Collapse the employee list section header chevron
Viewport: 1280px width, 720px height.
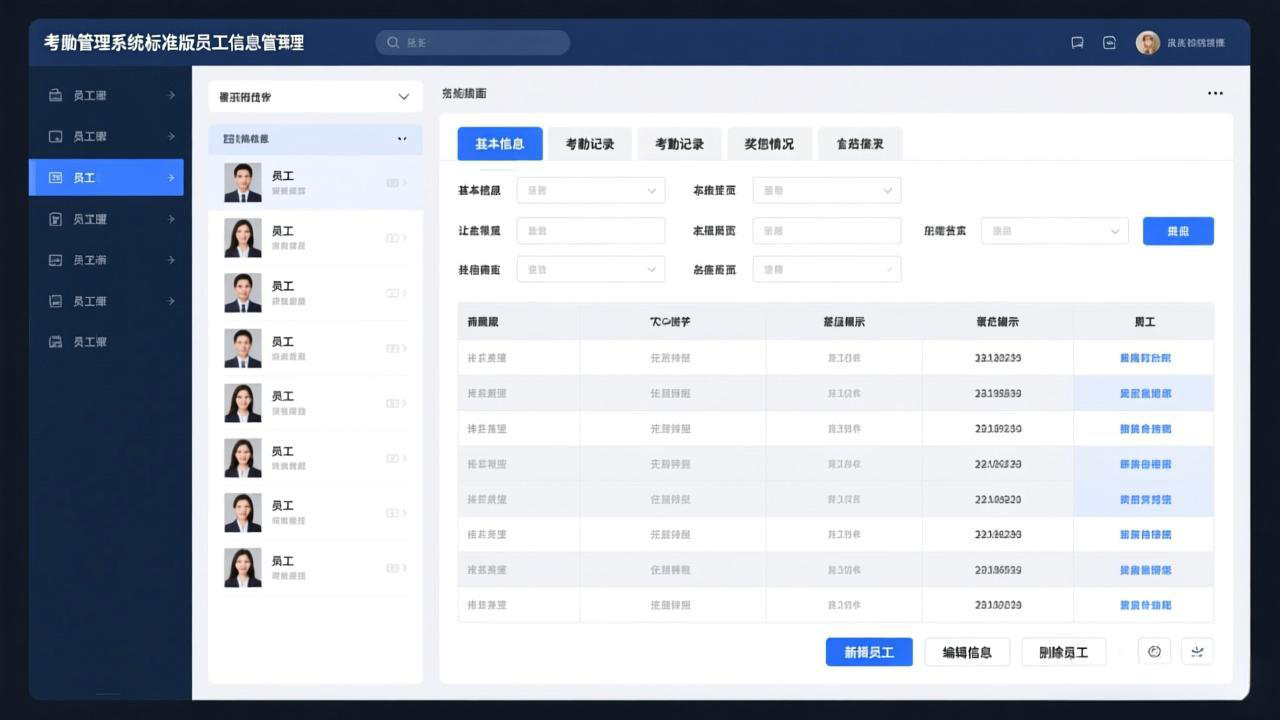tap(402, 139)
